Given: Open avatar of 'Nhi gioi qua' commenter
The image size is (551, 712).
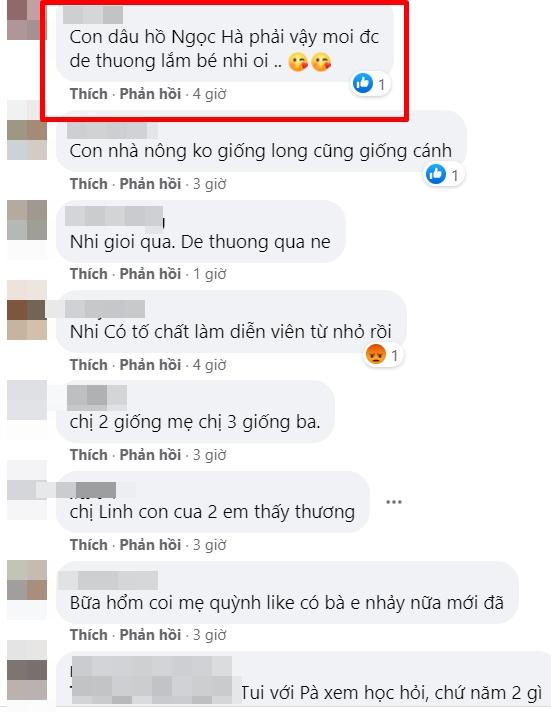Looking at the screenshot, I should tap(27, 220).
